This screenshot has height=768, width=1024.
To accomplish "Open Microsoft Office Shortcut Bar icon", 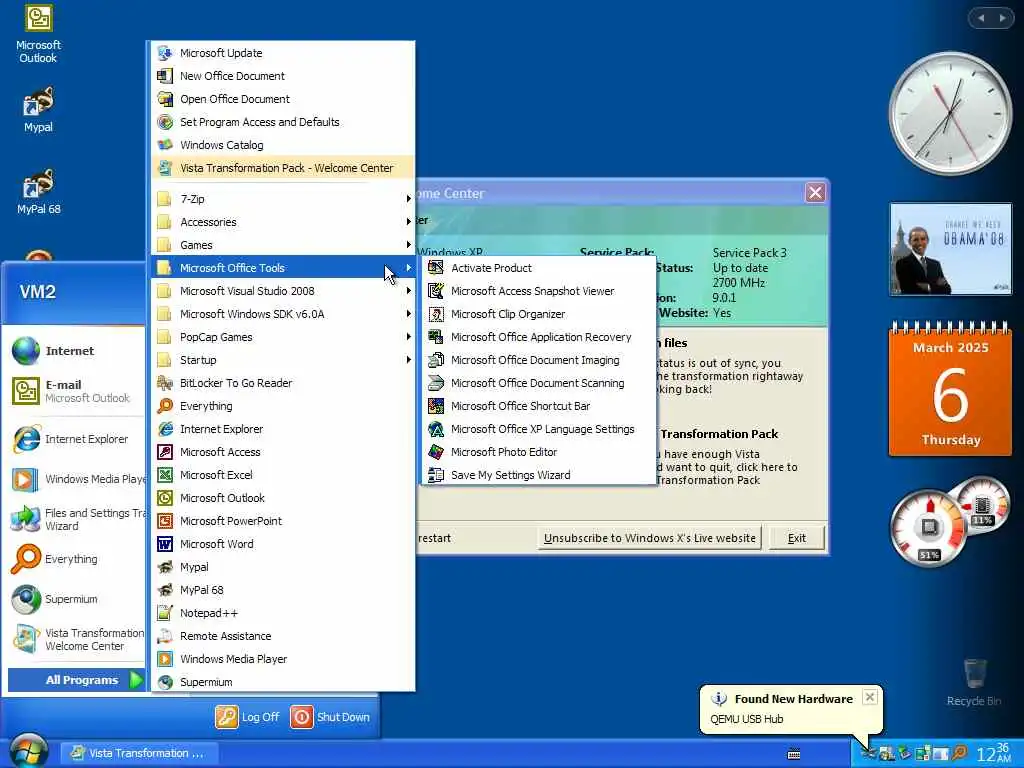I will (436, 406).
